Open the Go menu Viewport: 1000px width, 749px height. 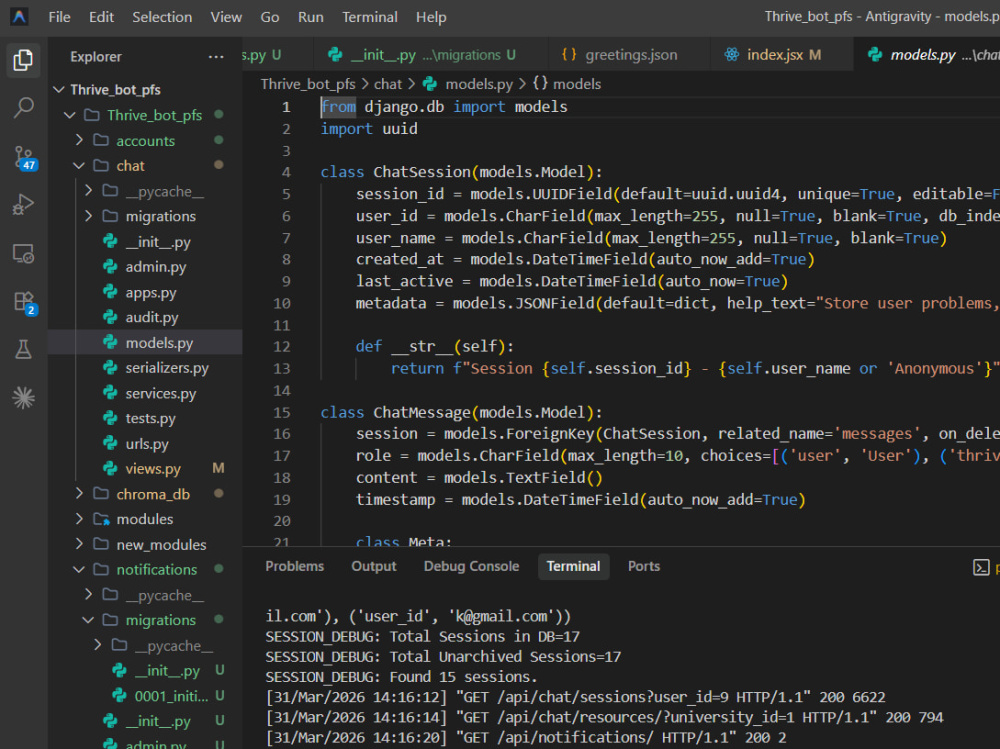tap(270, 17)
